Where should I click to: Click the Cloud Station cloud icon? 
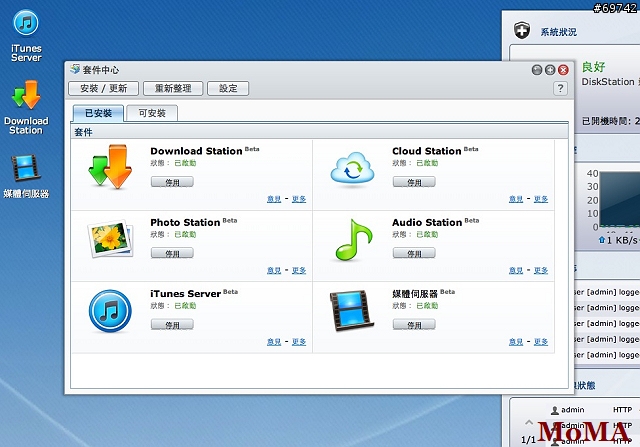point(352,169)
